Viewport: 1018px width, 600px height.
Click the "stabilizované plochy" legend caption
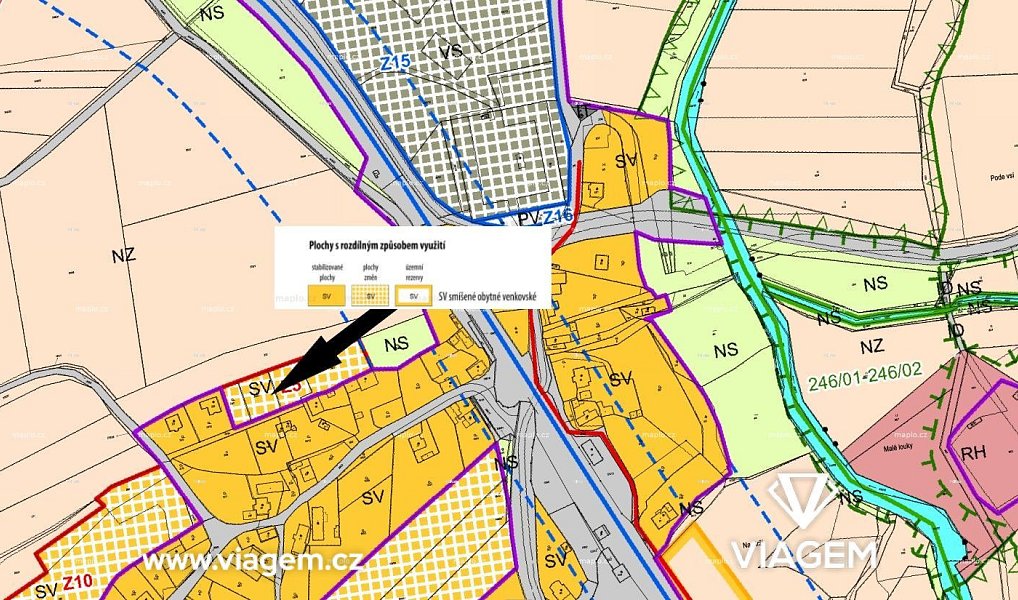(x=327, y=271)
